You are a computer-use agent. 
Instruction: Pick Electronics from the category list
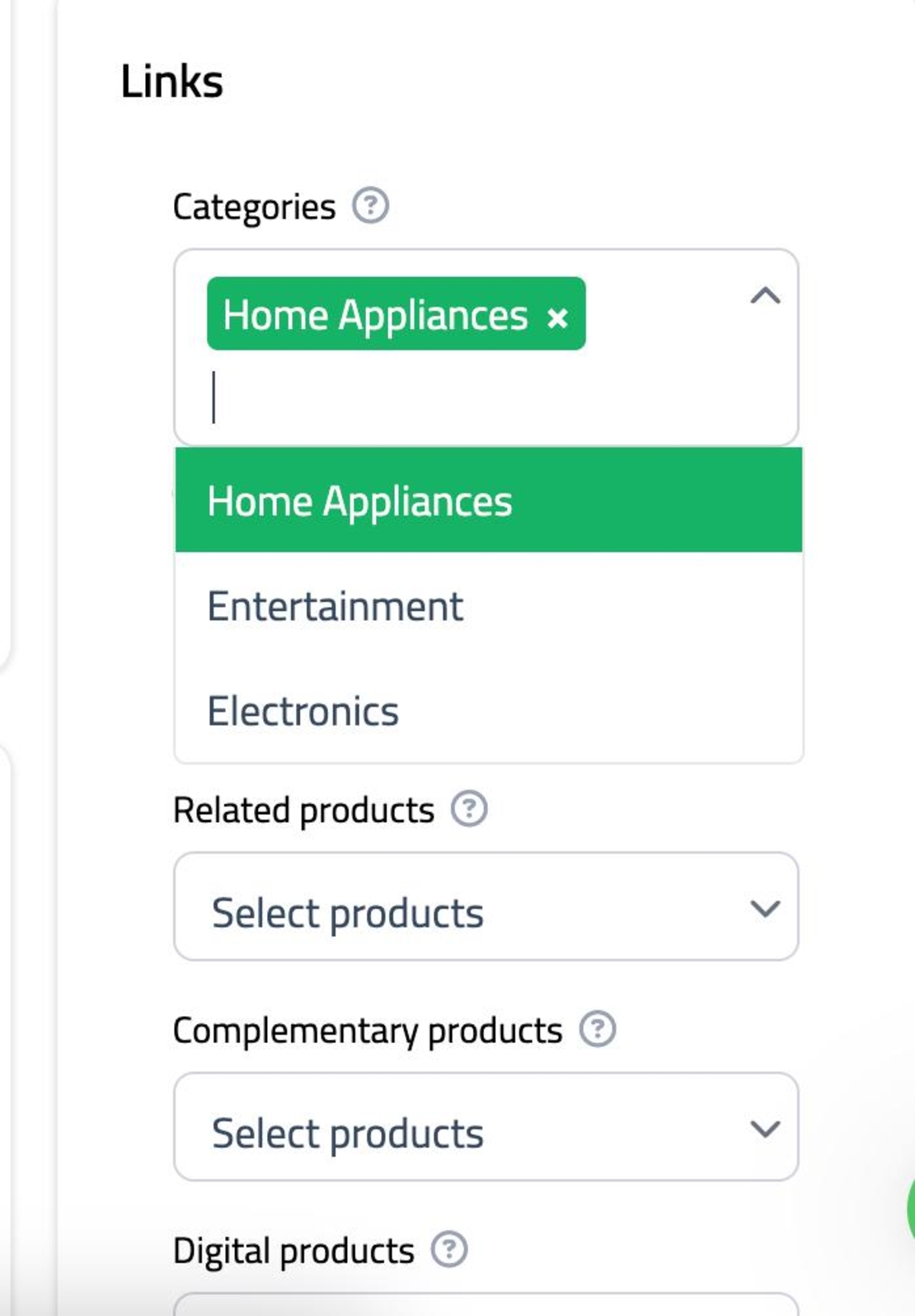[x=489, y=711]
